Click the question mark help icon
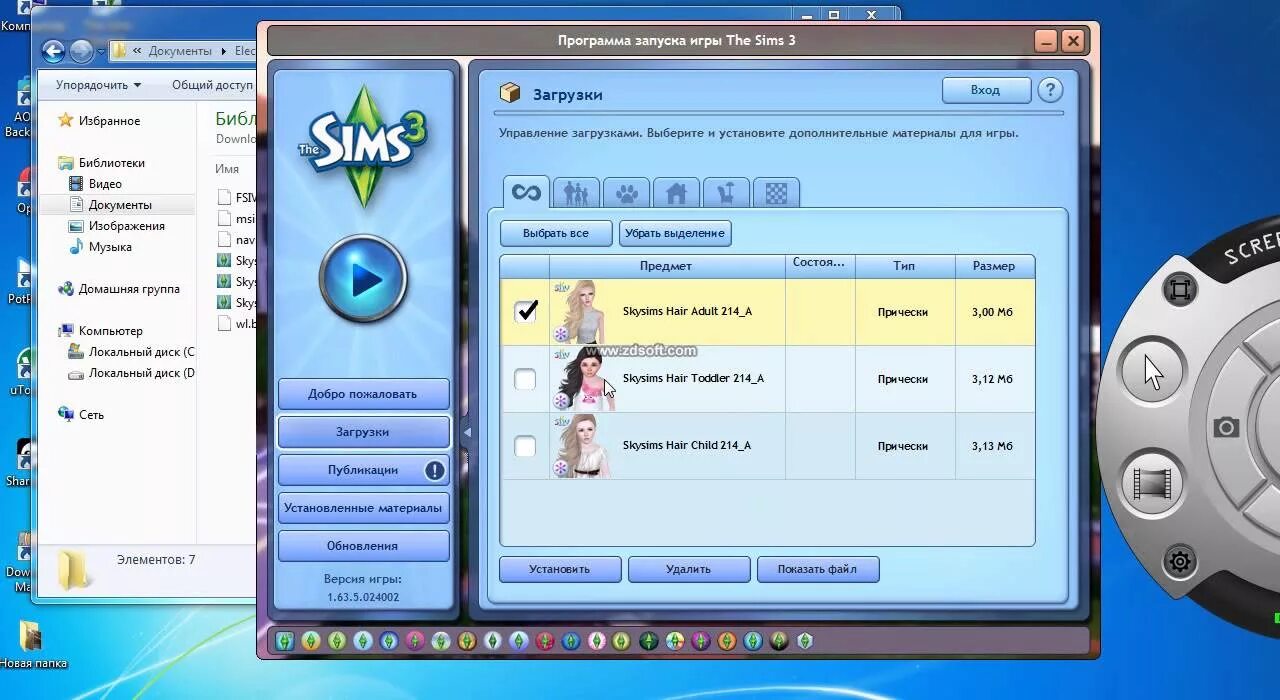 coord(1049,90)
